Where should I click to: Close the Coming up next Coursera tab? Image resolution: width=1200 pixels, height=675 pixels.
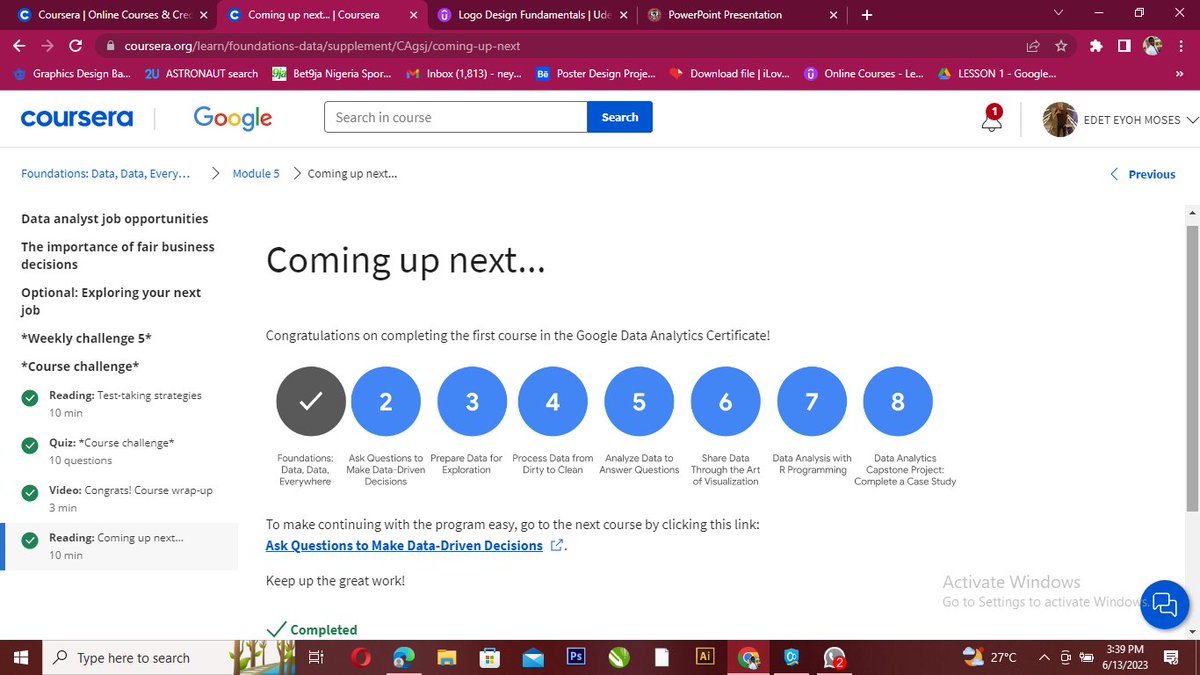coord(412,15)
